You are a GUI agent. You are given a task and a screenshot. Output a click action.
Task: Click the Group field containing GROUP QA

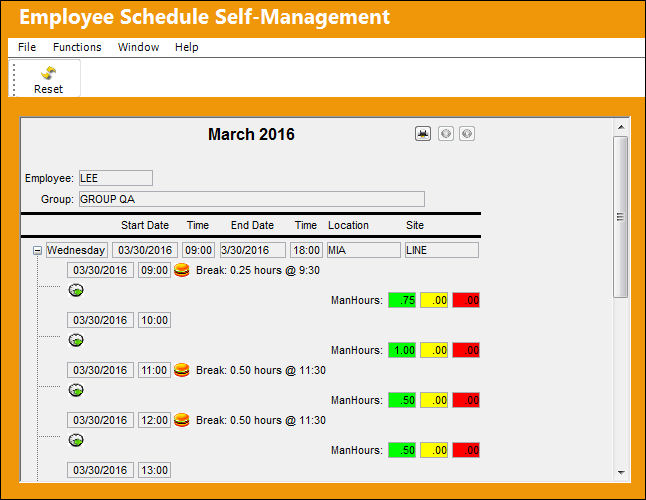252,199
